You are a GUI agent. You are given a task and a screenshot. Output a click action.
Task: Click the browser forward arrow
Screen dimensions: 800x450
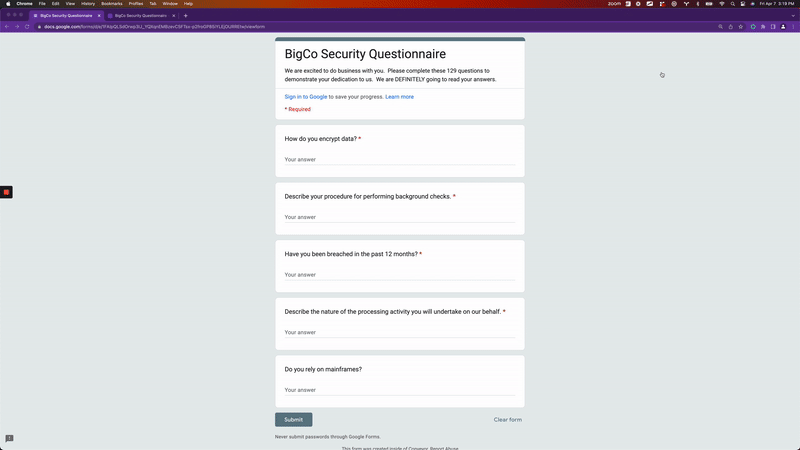point(17,27)
